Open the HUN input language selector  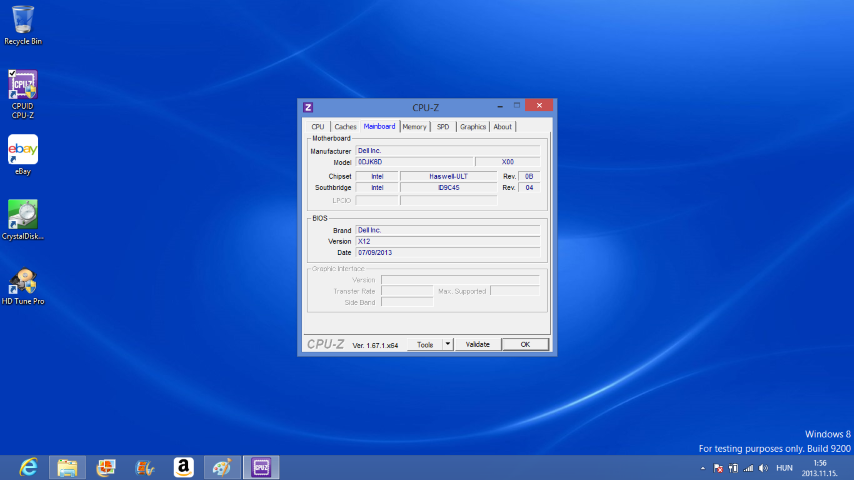[783, 468]
